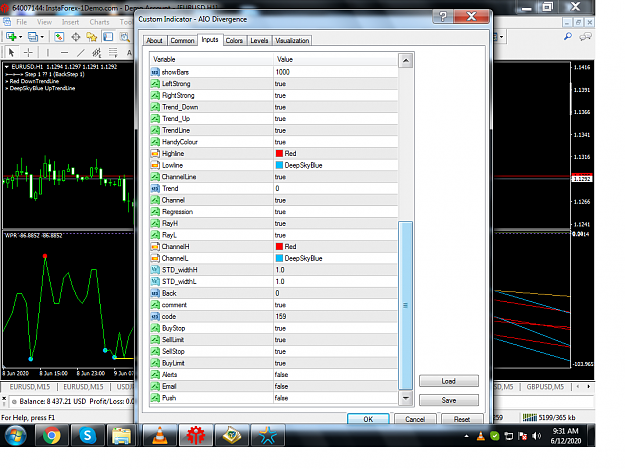Edit the code value 159

[336, 316]
